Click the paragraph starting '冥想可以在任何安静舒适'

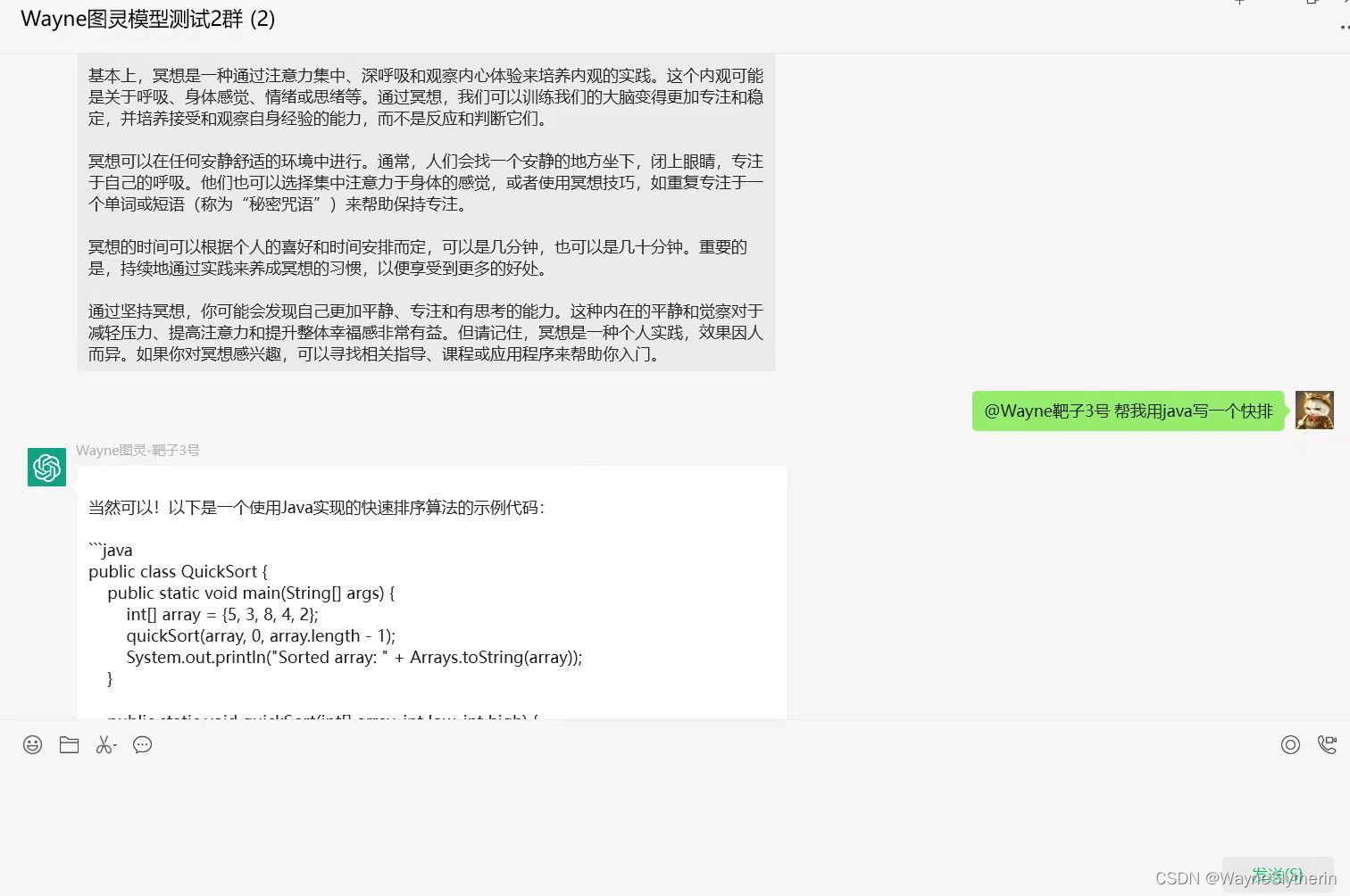(426, 182)
